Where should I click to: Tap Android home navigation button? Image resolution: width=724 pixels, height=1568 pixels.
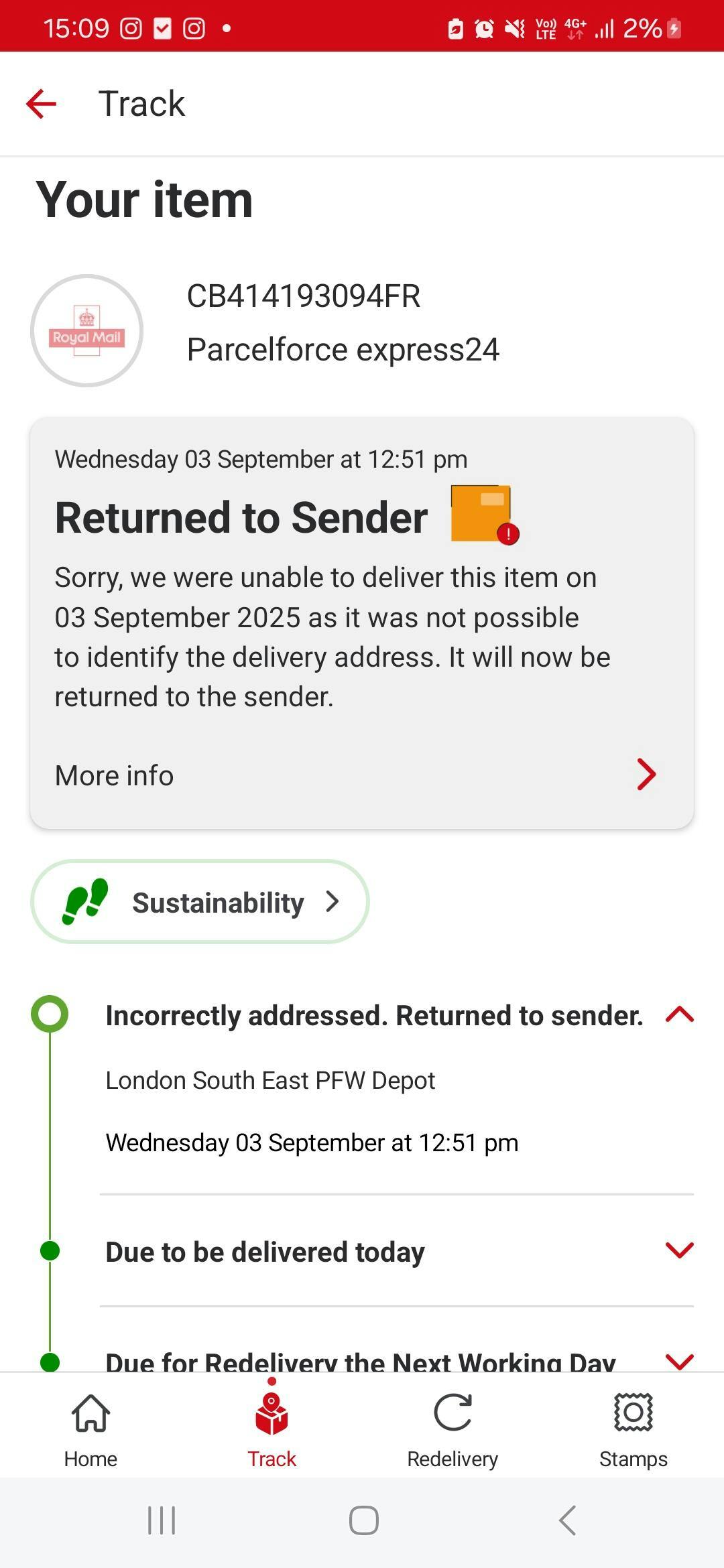363,1520
